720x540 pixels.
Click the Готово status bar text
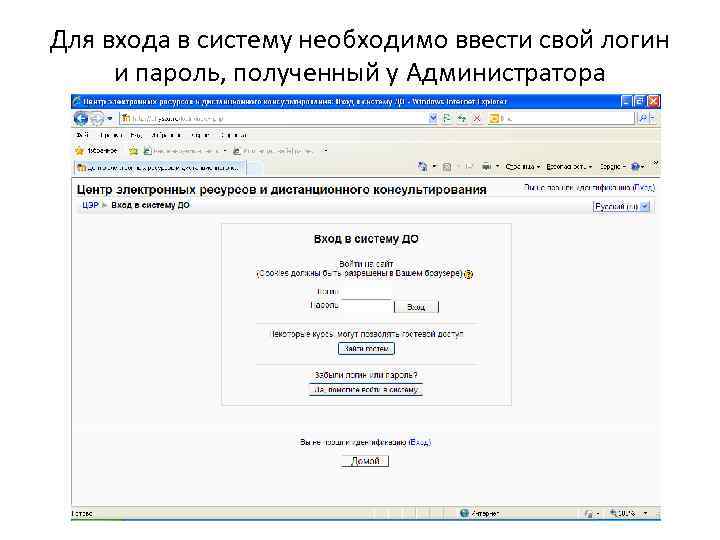point(82,513)
